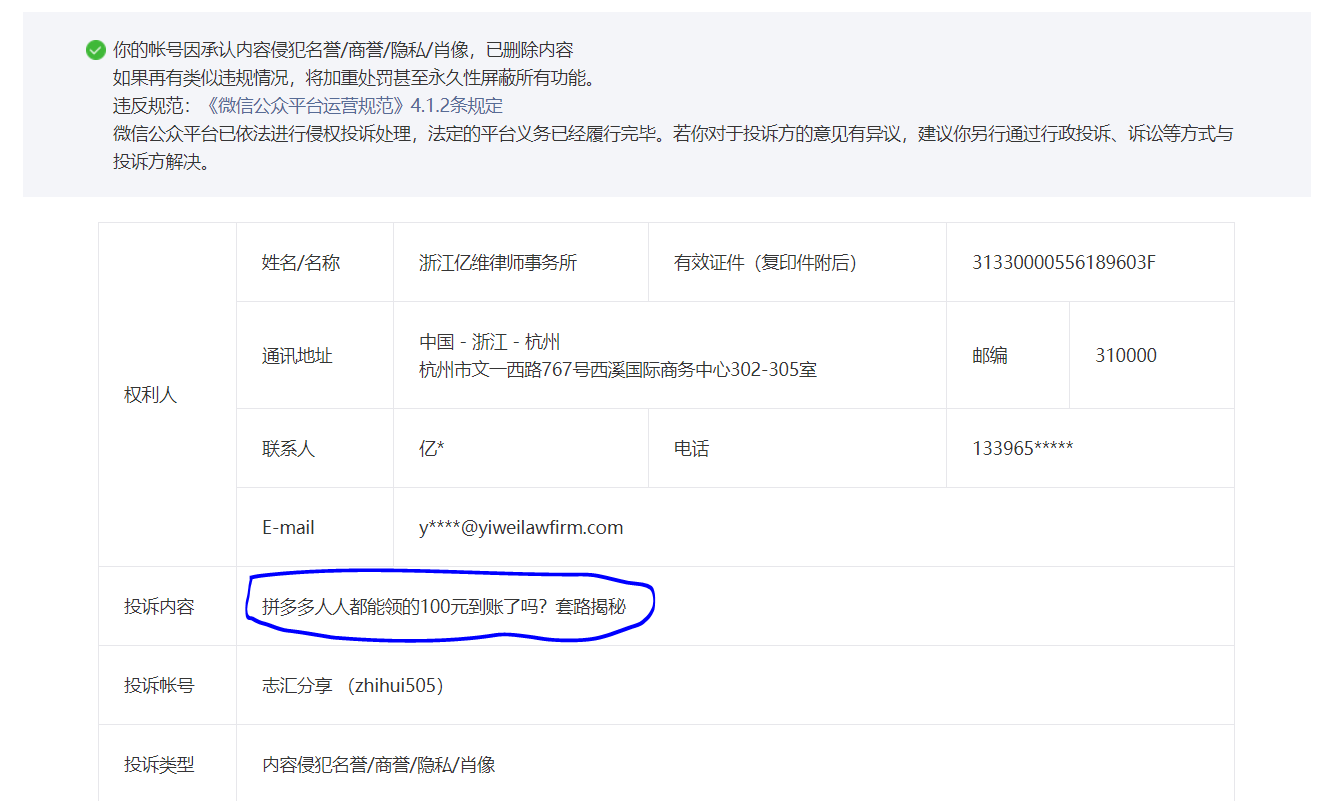Click the 邮编 label cell
1339x801 pixels.
click(990, 355)
